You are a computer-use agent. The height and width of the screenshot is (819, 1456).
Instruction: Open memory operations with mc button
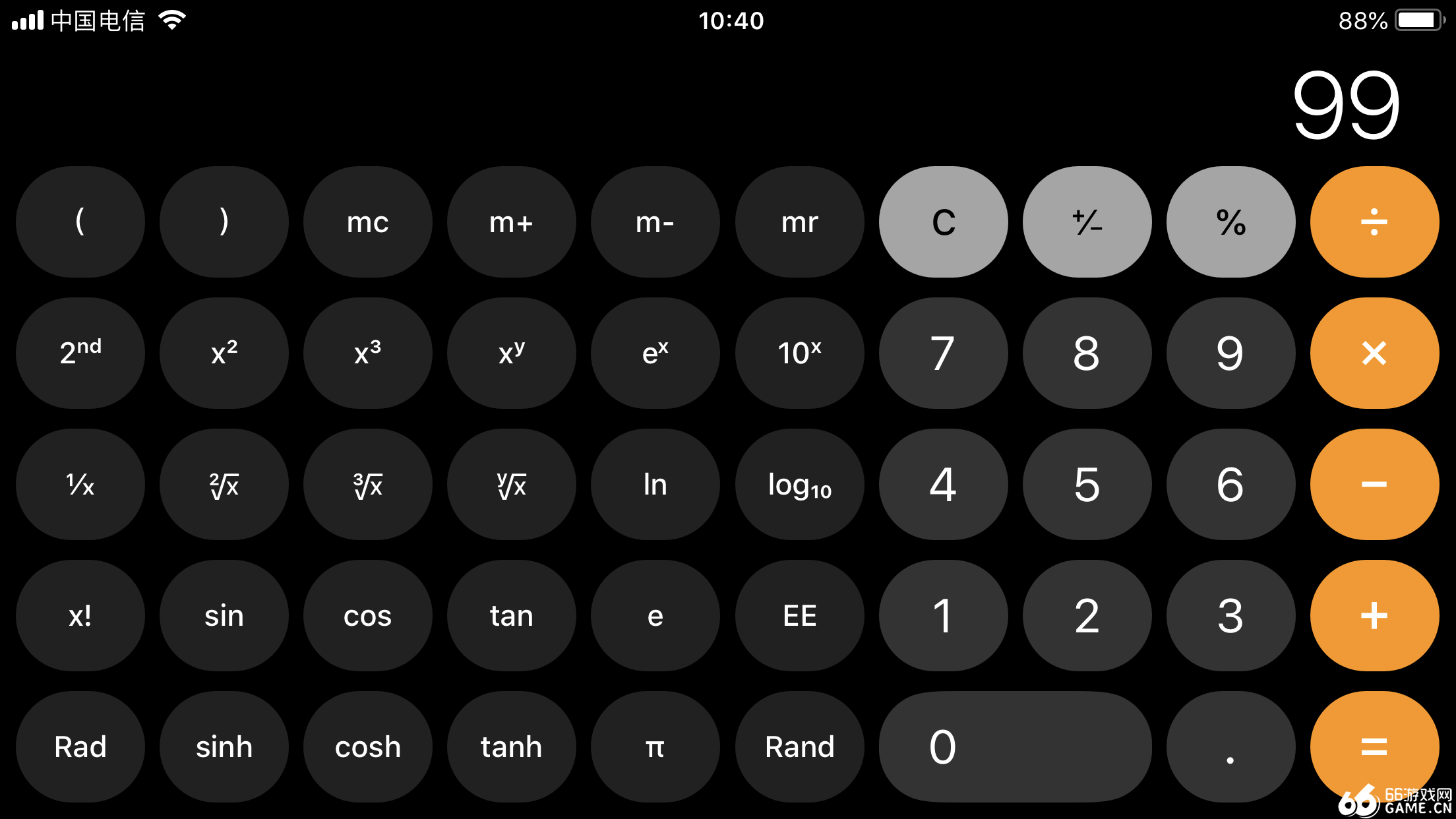click(x=365, y=222)
